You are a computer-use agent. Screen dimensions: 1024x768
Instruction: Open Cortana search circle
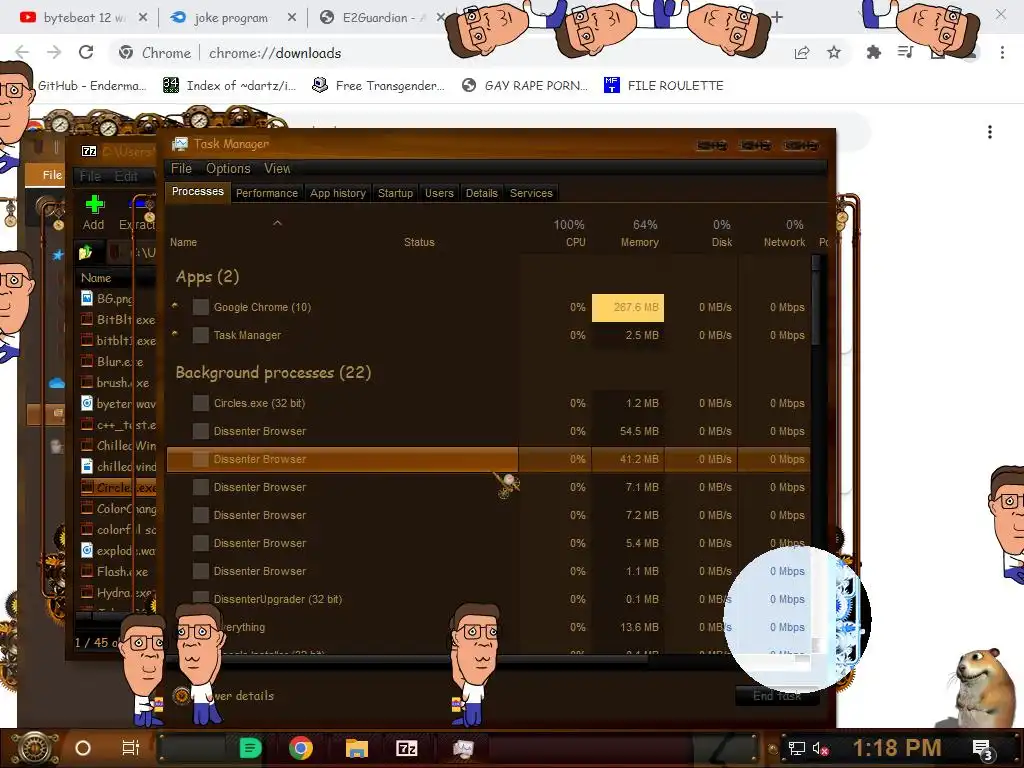[x=83, y=748]
